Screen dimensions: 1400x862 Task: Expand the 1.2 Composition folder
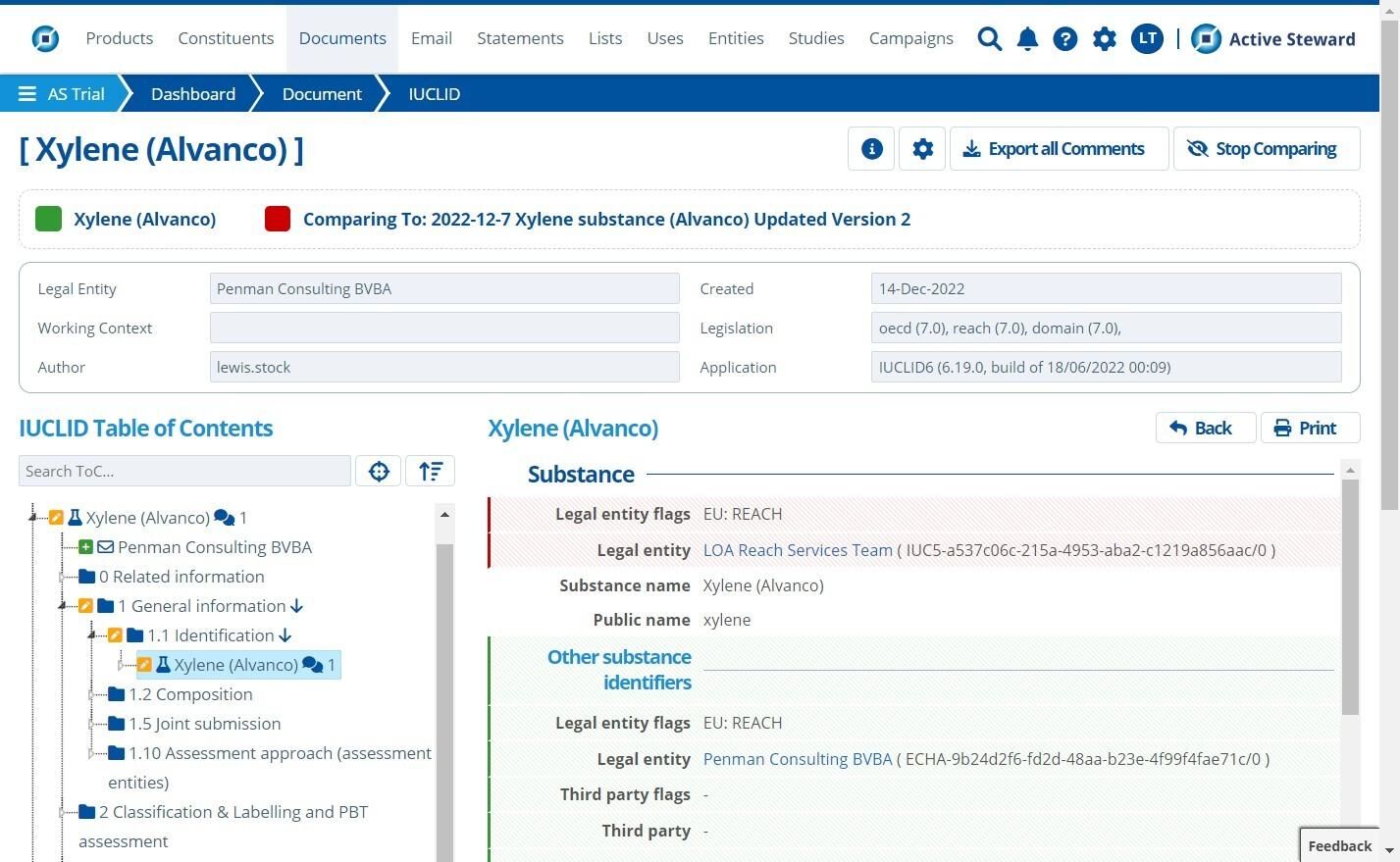92,694
